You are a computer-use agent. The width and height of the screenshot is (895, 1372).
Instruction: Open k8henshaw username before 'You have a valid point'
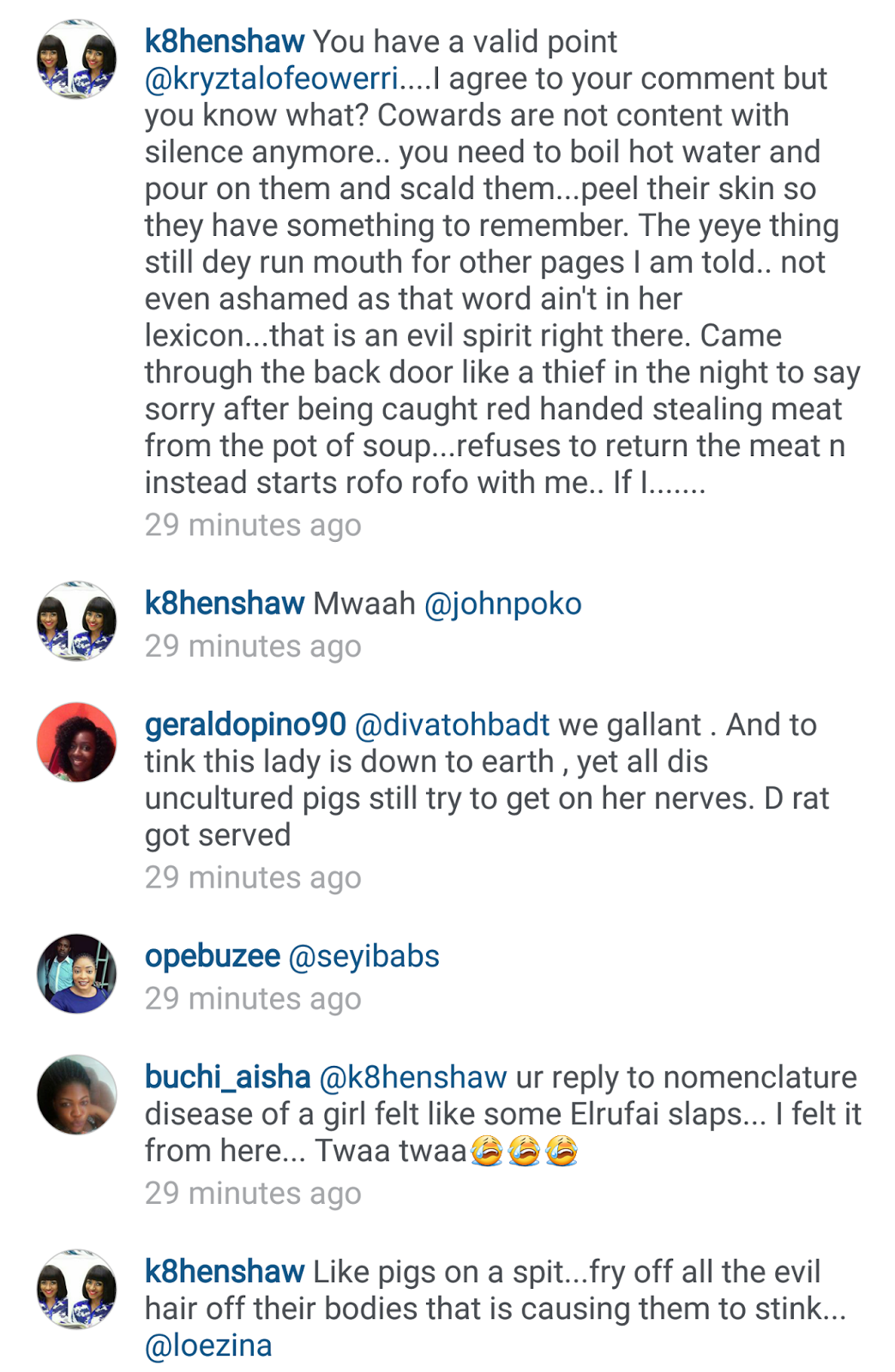coord(225,41)
